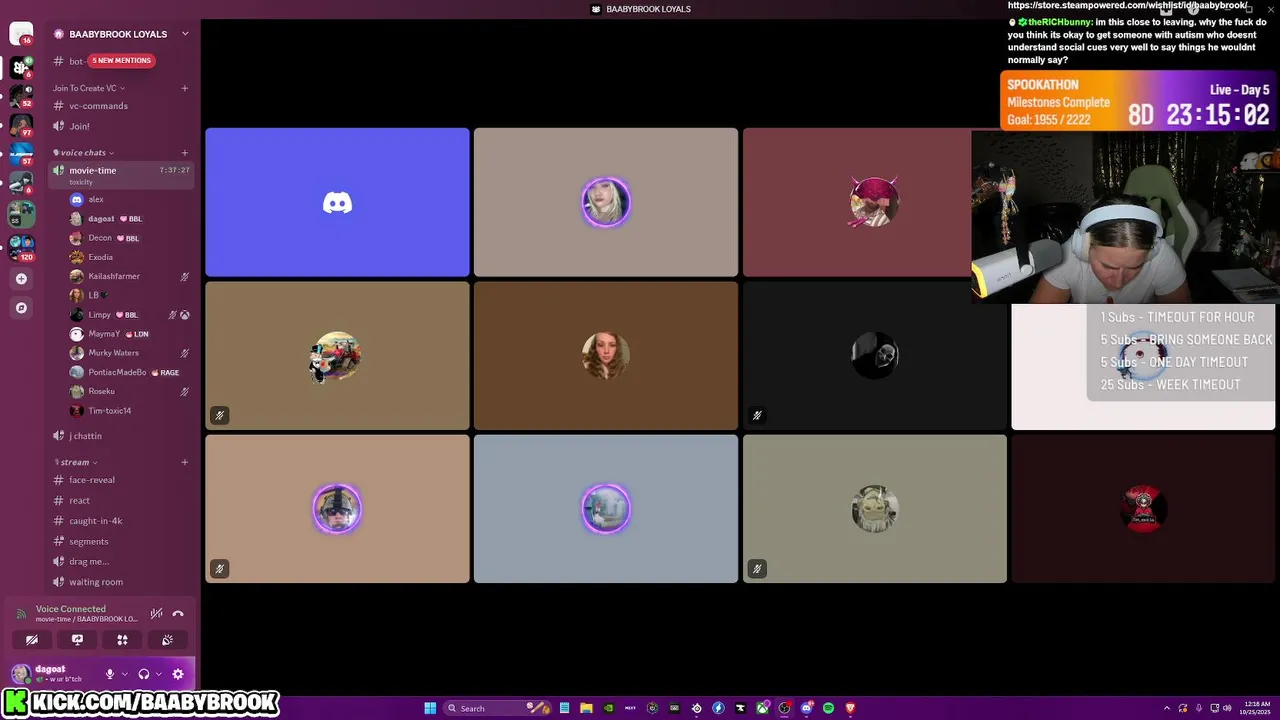This screenshot has width=1280, height=720.
Task: Expand the headphones output options arrow
Action: tap(158, 674)
